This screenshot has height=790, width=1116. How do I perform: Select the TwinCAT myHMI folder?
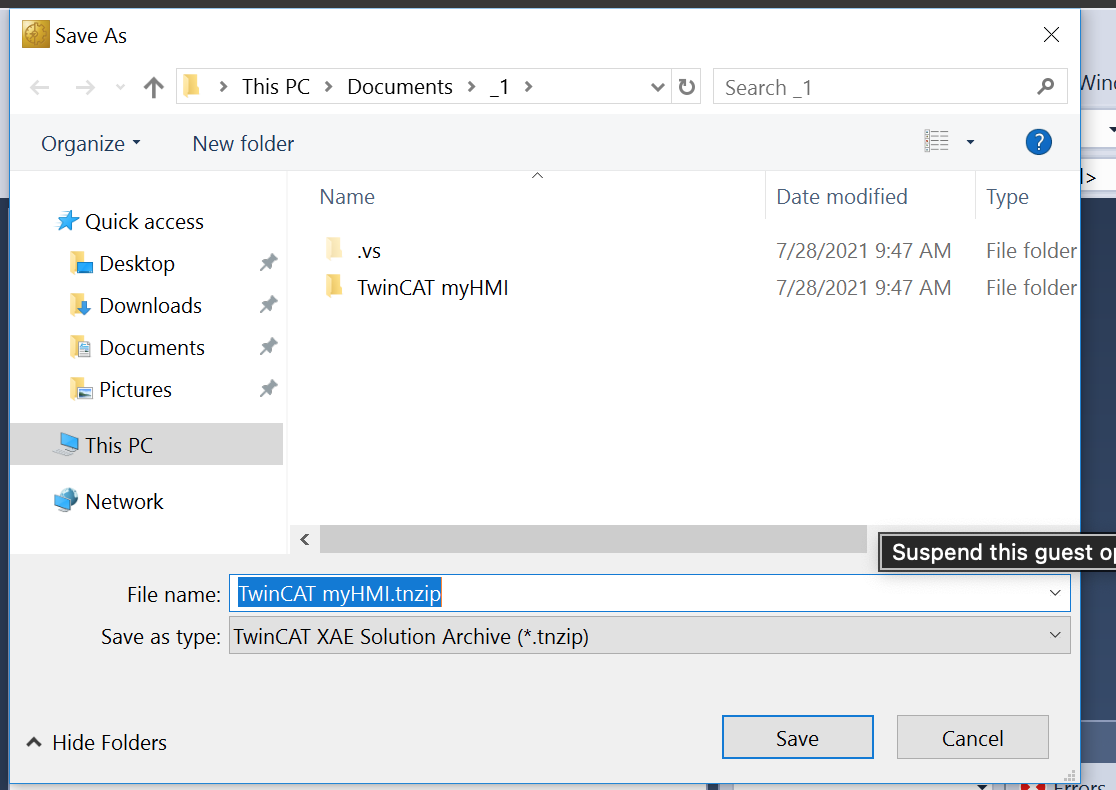click(433, 288)
